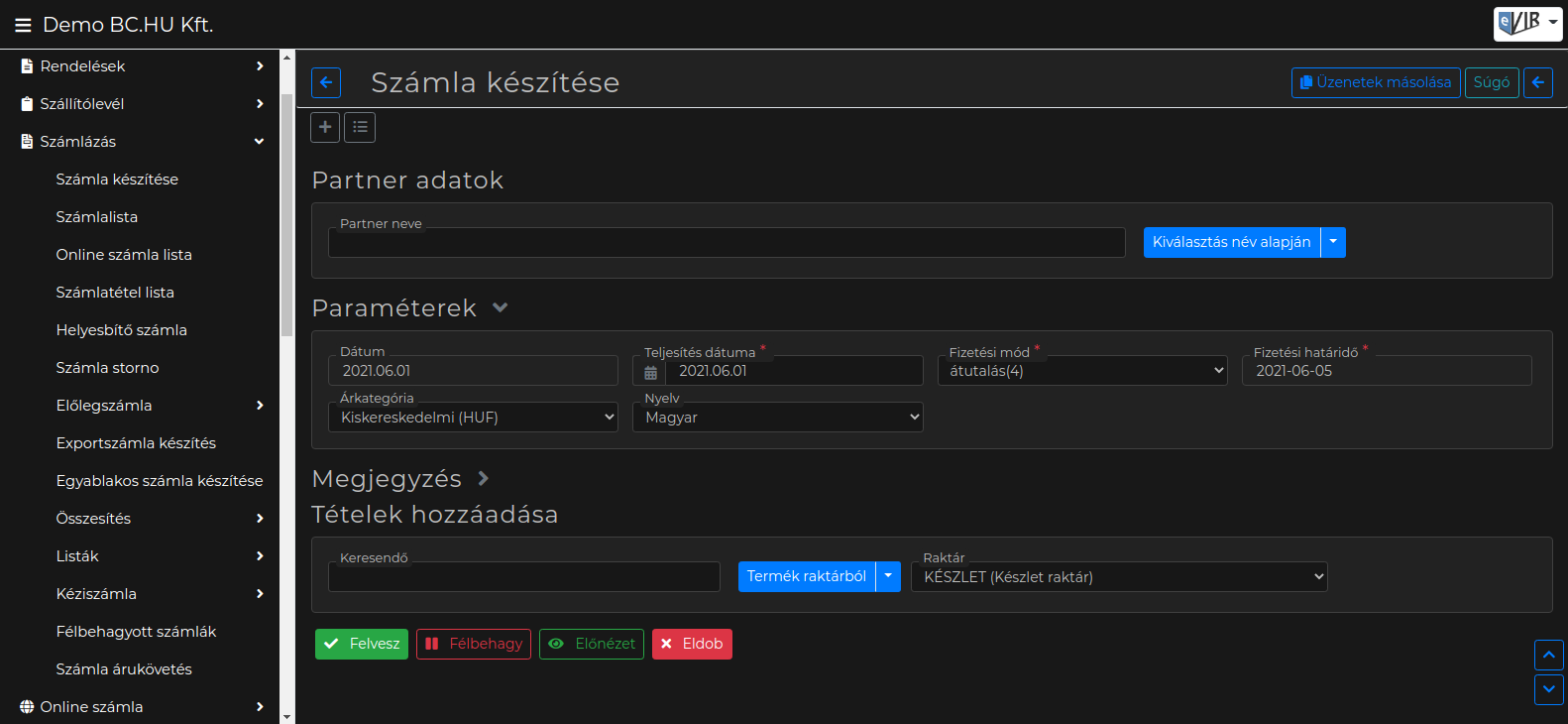Open the Kiválasztás név alapján split arrow
1568x724 pixels.
coord(1333,242)
